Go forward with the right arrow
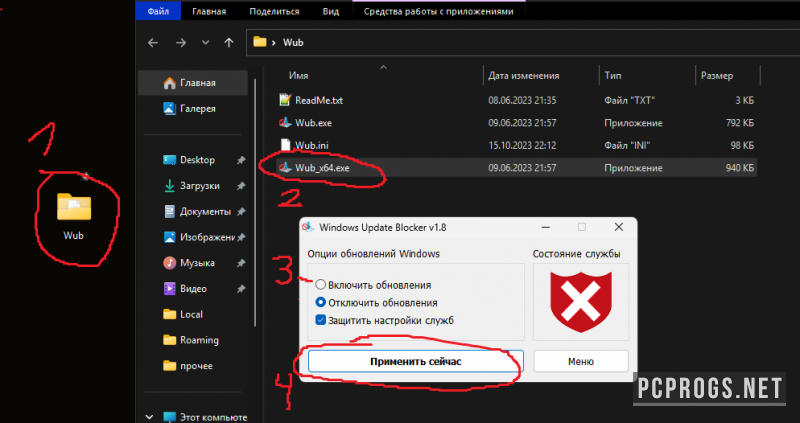800x423 pixels. click(181, 43)
